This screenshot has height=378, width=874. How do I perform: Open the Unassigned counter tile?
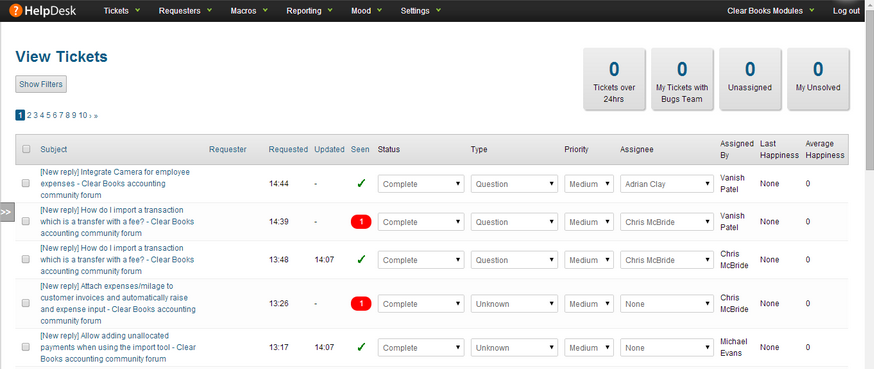point(750,79)
